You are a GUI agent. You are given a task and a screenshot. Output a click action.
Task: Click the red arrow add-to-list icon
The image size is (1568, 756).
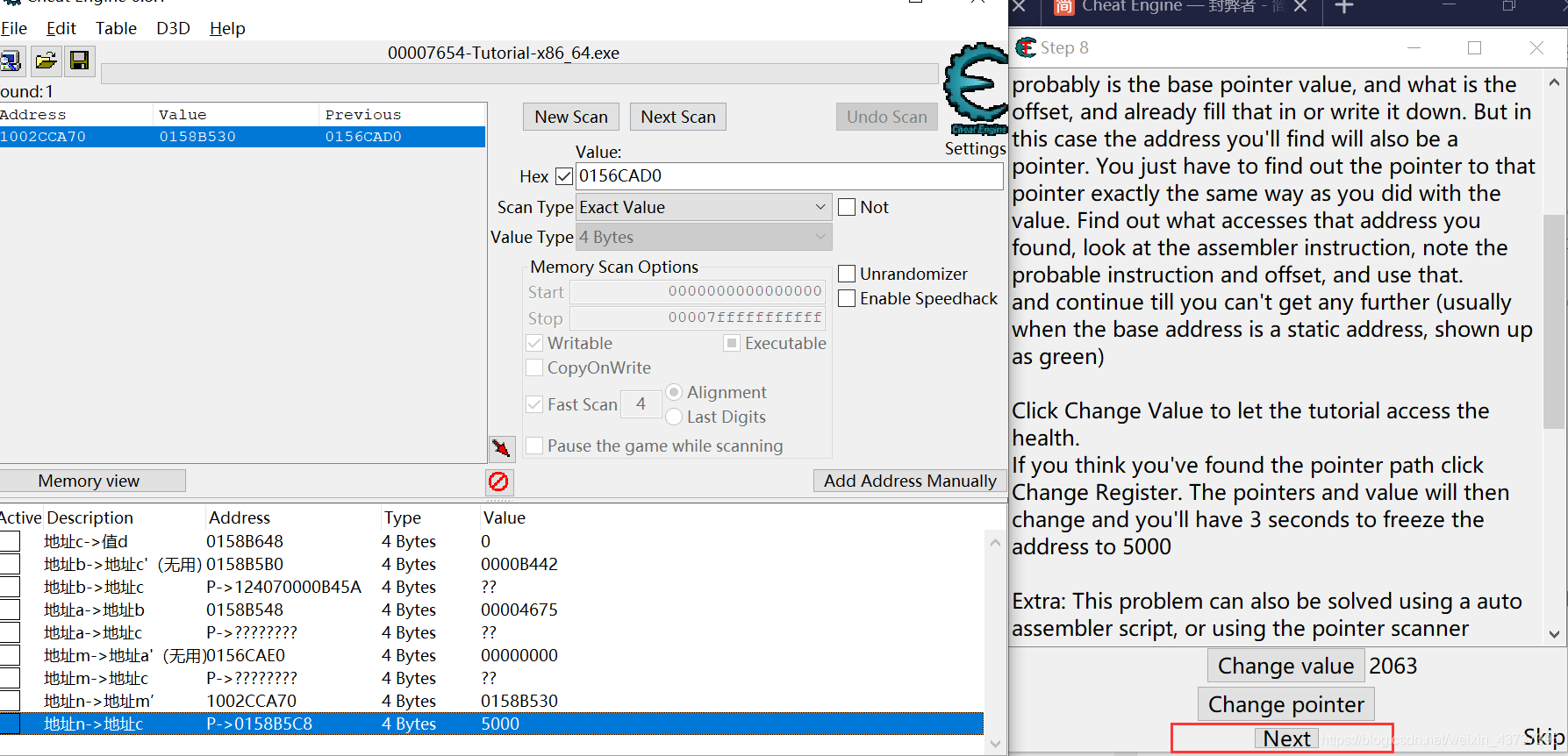501,448
